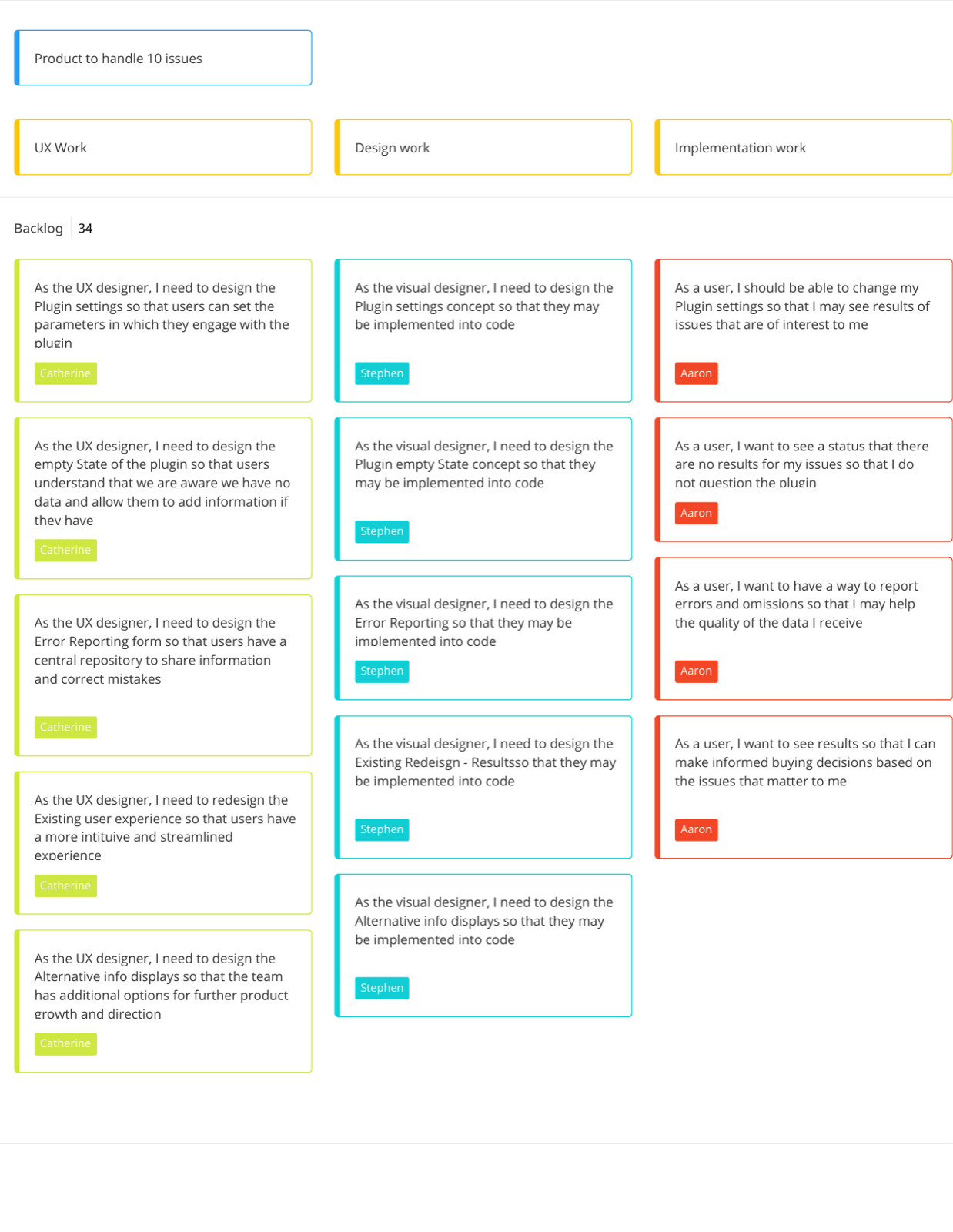This screenshot has width=953, height=1232.
Task: Click Catherine tag on Alternative info displays card
Action: 65,1043
